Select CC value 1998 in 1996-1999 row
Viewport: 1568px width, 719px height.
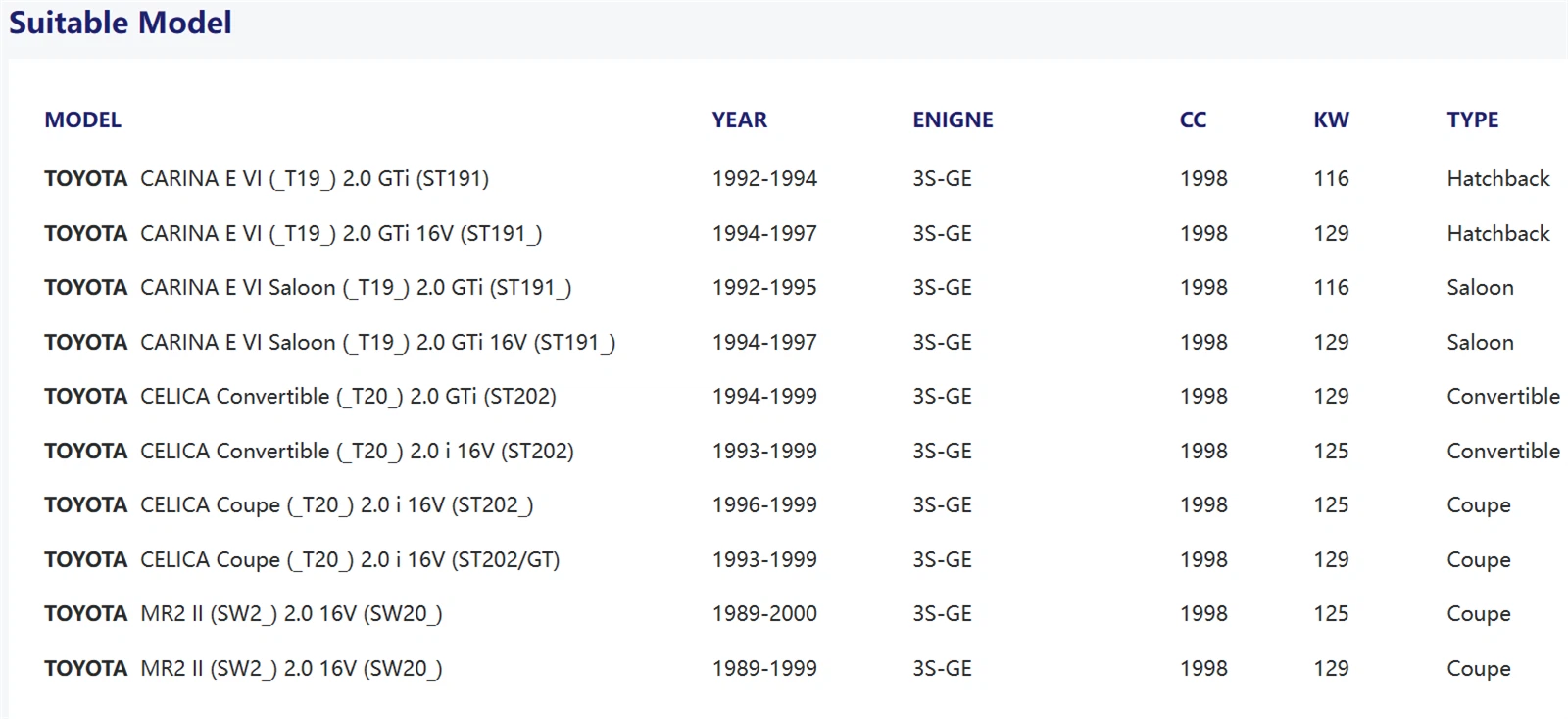click(x=1203, y=505)
